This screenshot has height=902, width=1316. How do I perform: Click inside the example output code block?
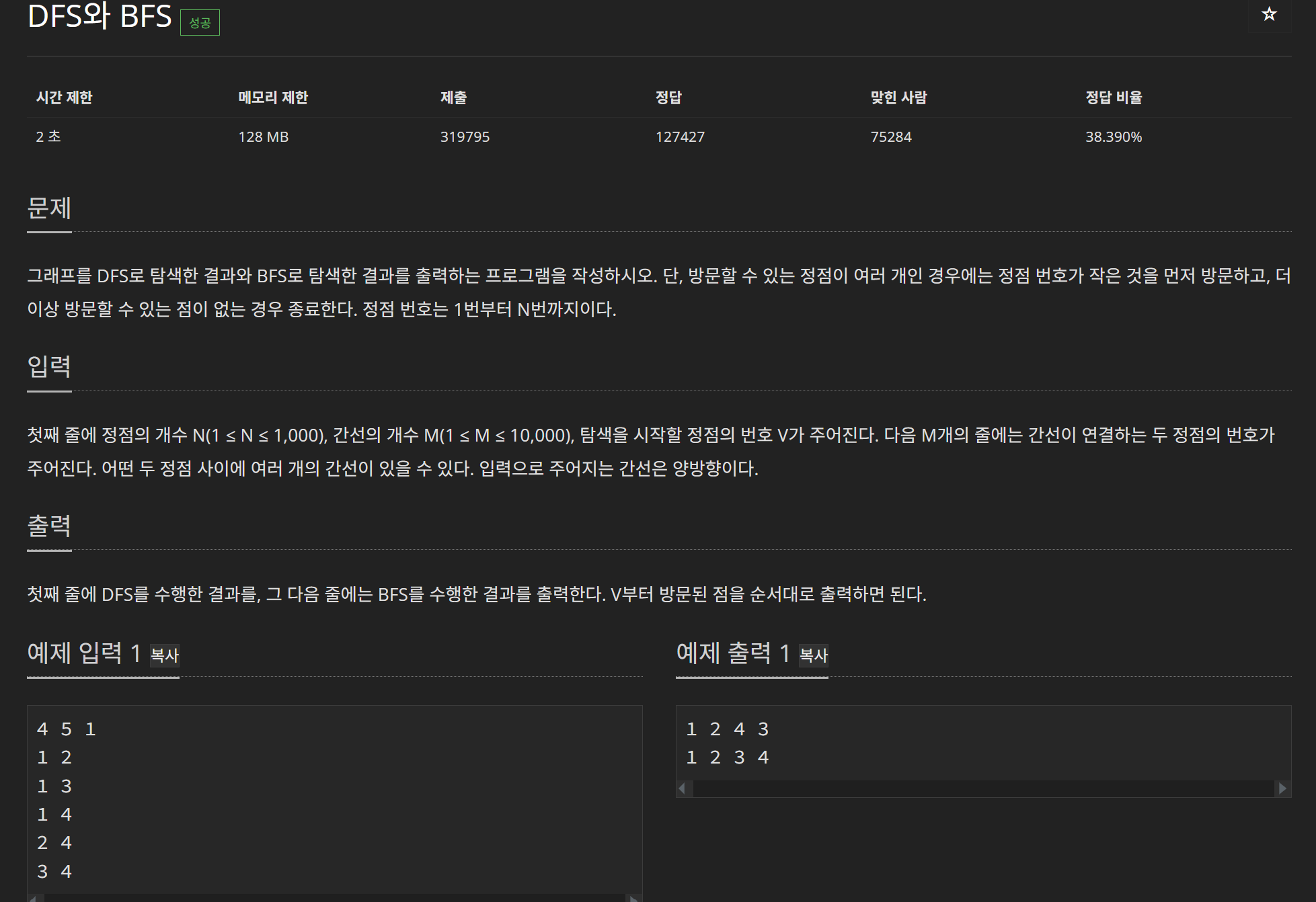point(982,743)
